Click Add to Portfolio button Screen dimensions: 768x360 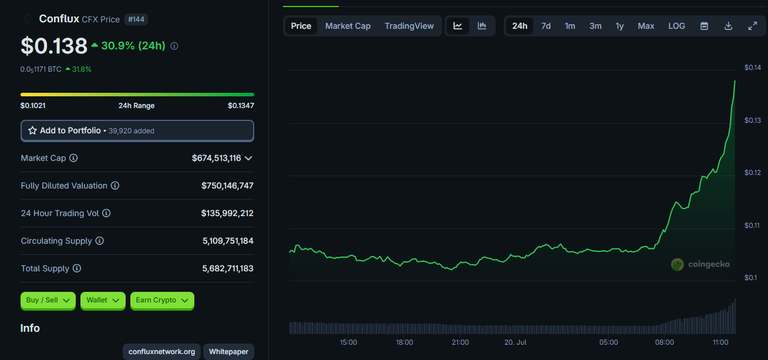click(137, 131)
